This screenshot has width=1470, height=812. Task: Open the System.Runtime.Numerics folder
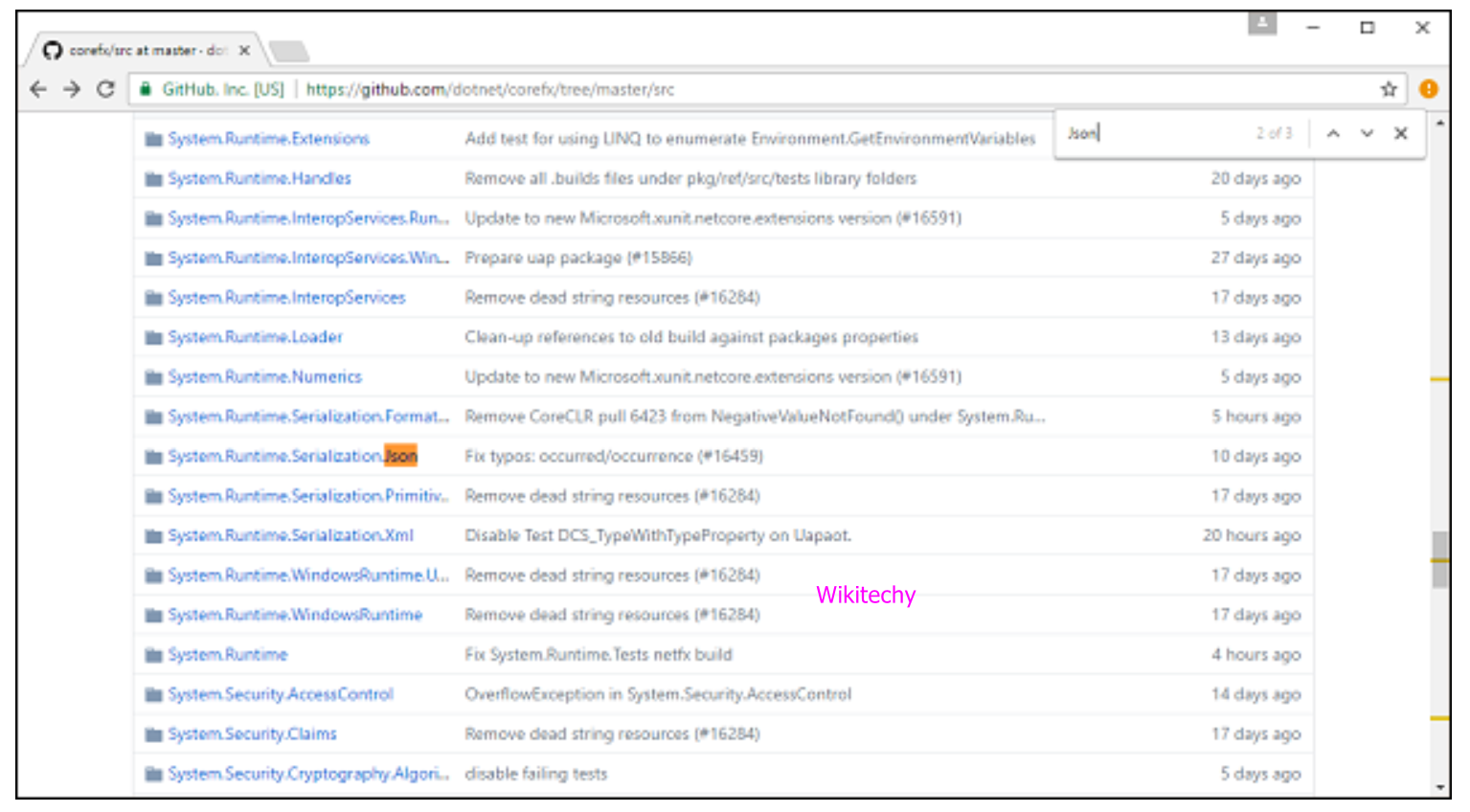(264, 377)
